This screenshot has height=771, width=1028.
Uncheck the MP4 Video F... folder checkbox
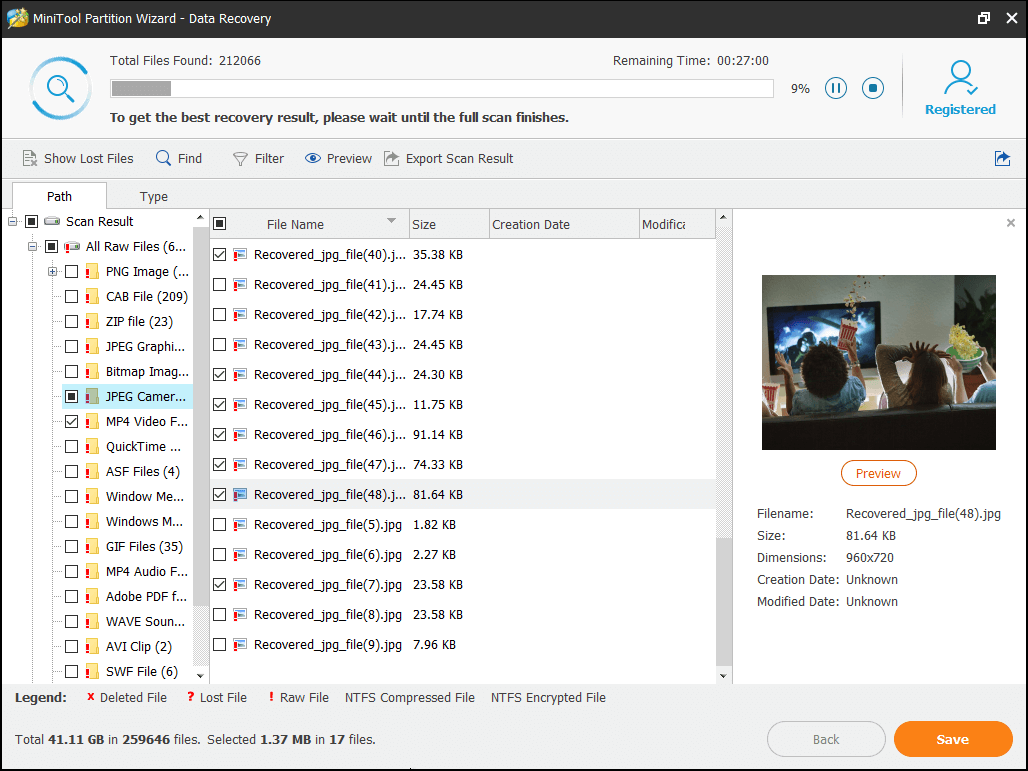72,422
